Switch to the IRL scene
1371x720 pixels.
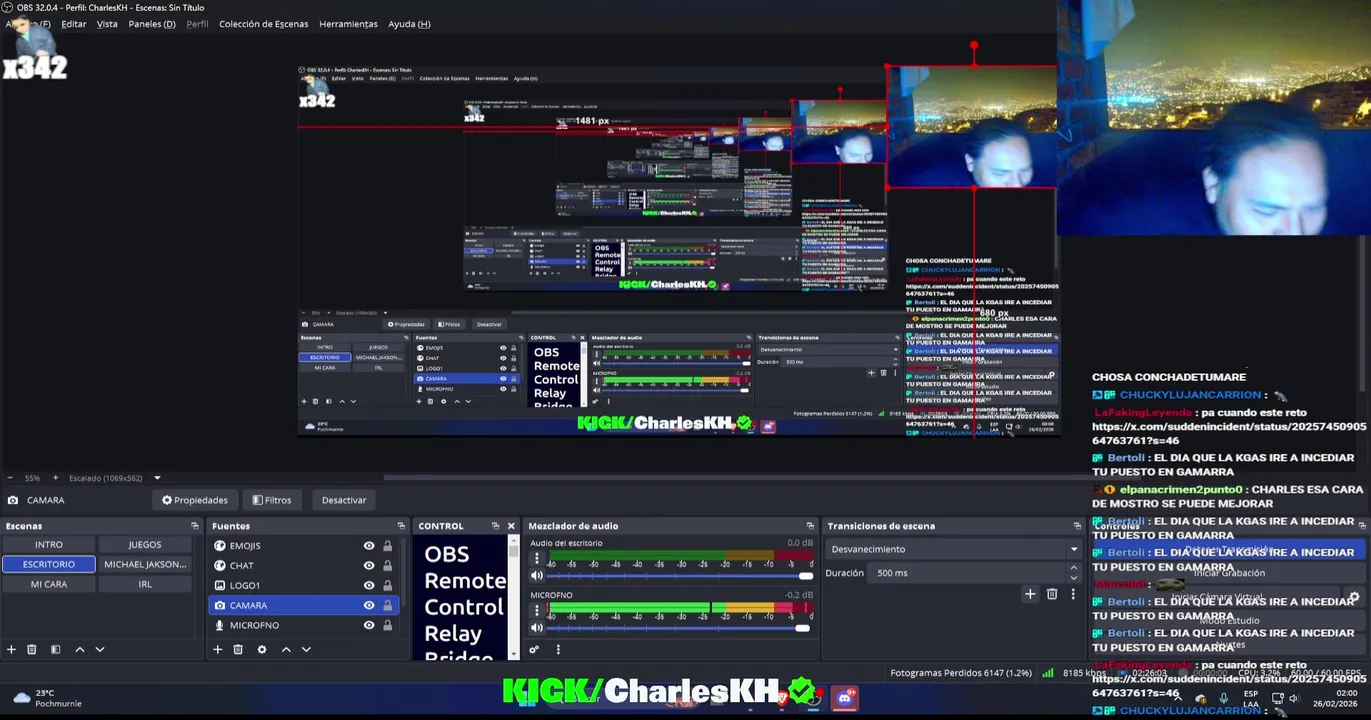[145, 584]
